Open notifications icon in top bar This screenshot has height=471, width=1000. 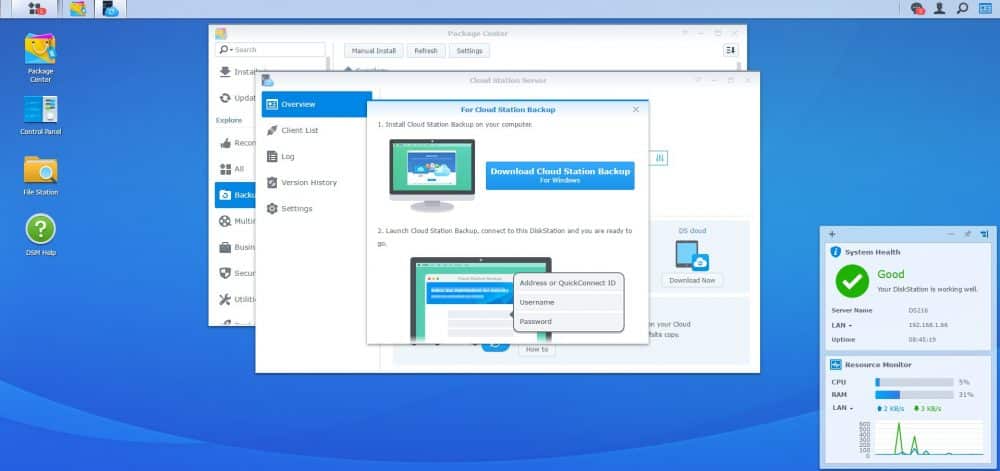(918, 8)
